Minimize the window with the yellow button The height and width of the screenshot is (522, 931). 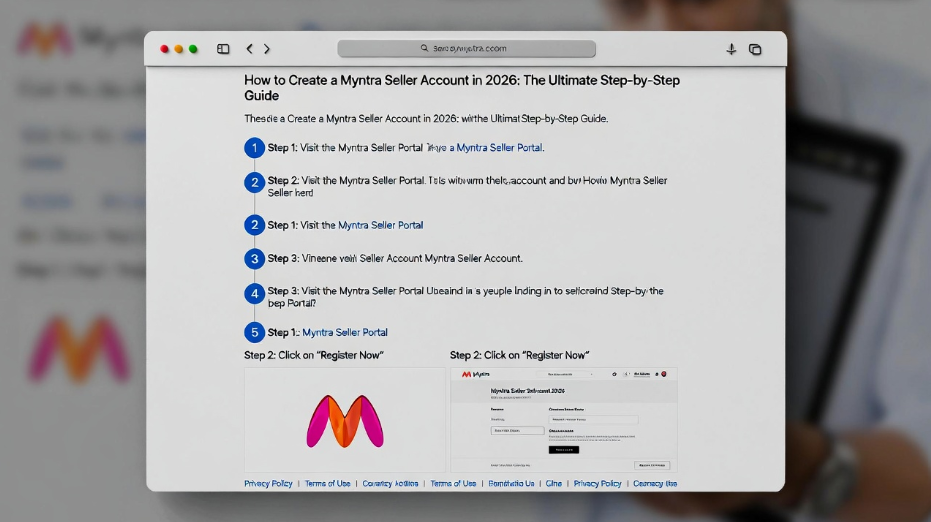[x=179, y=49]
